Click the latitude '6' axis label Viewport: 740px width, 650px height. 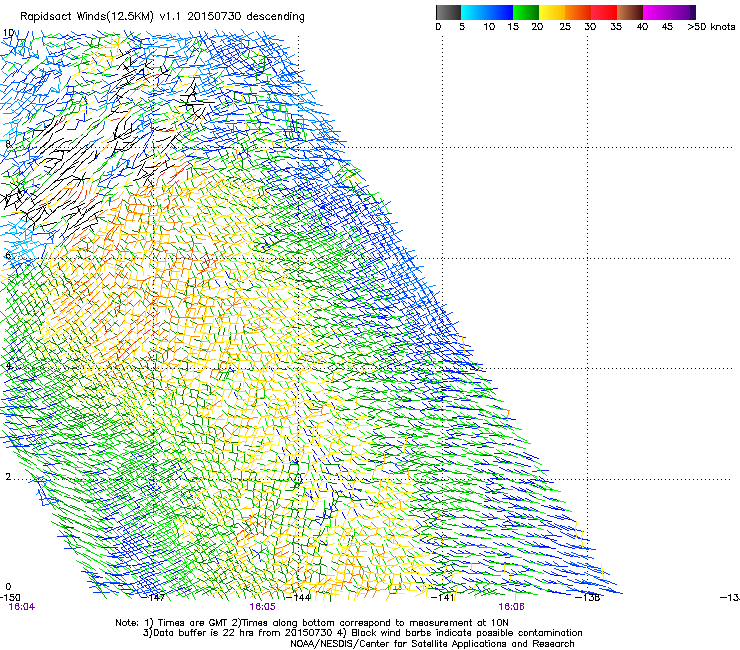pyautogui.click(x=8, y=255)
